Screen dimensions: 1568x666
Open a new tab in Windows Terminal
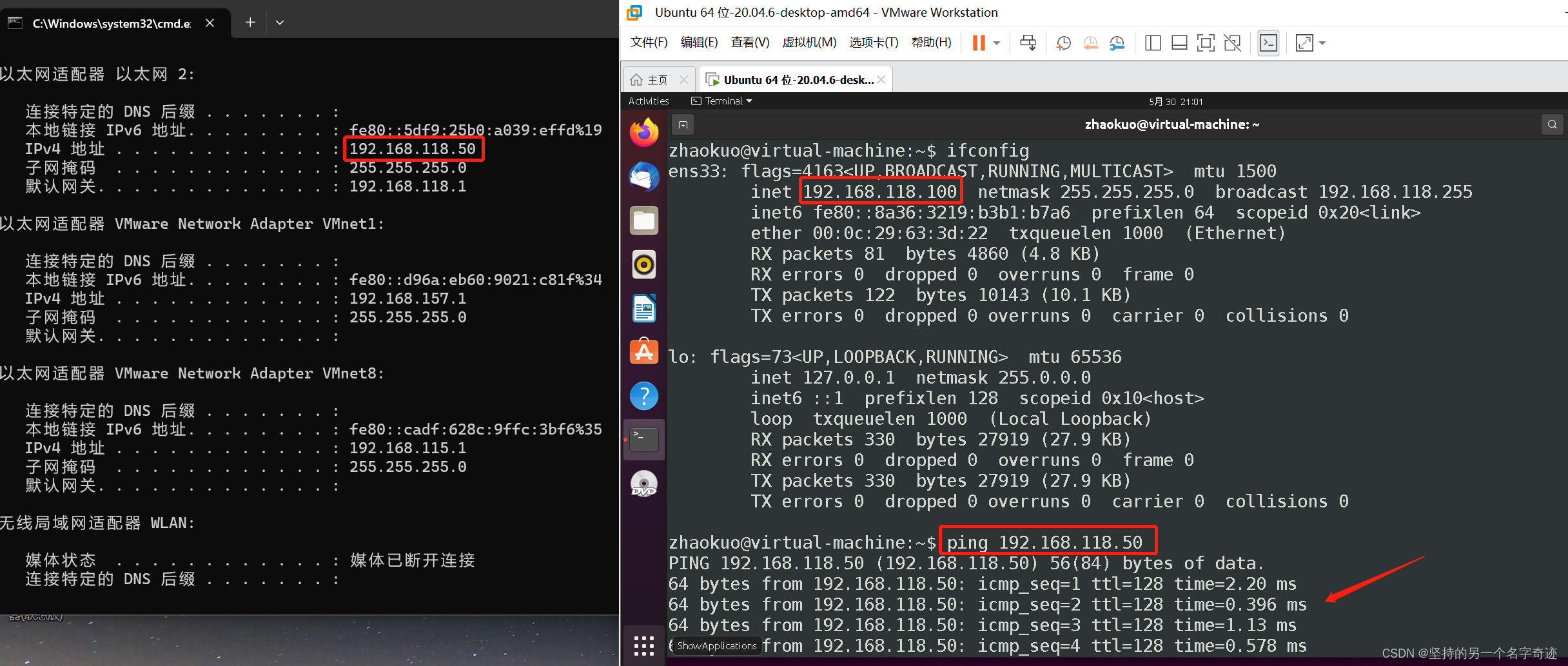[x=250, y=22]
